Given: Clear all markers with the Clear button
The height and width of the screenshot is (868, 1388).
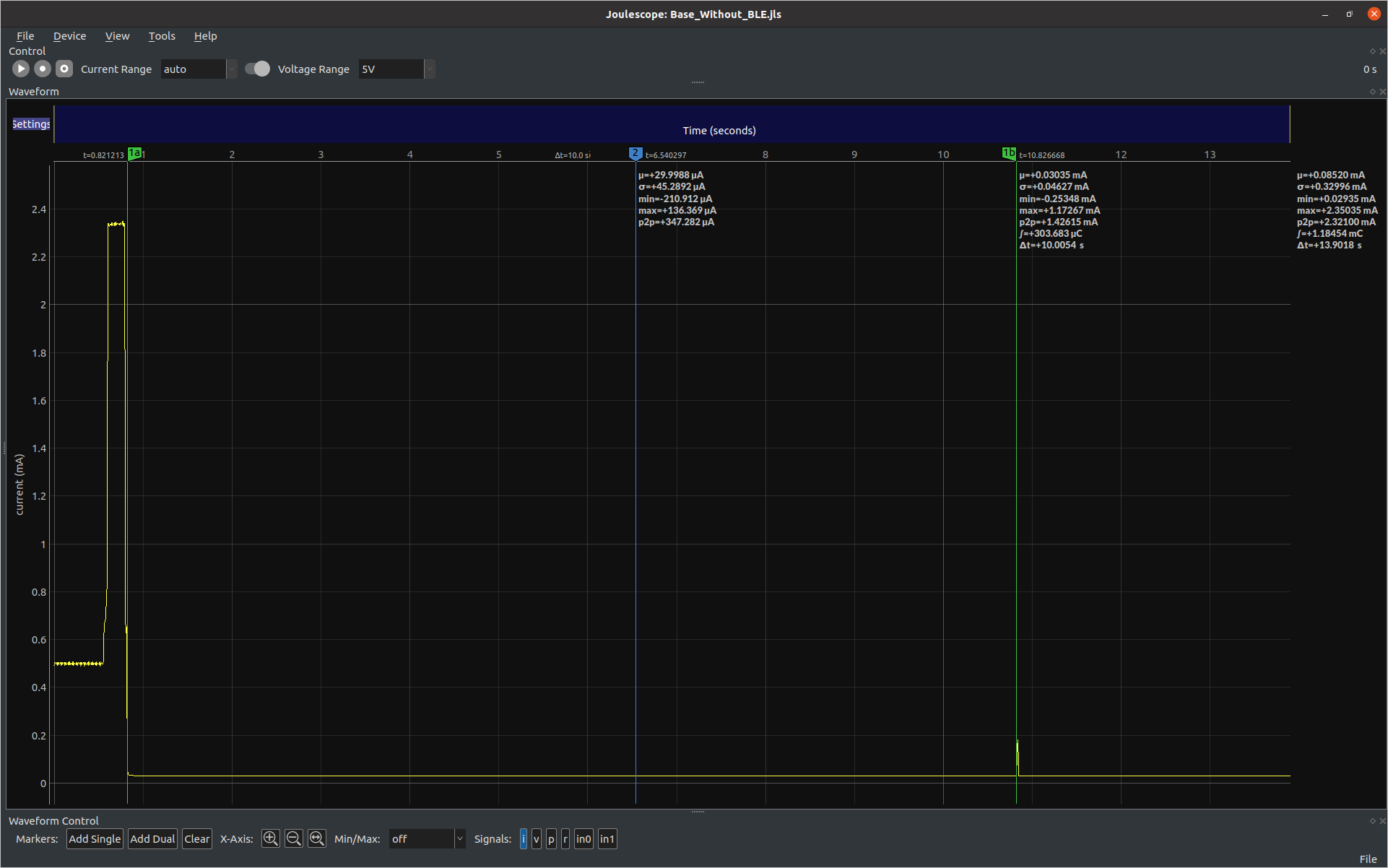Looking at the screenshot, I should pyautogui.click(x=196, y=838).
